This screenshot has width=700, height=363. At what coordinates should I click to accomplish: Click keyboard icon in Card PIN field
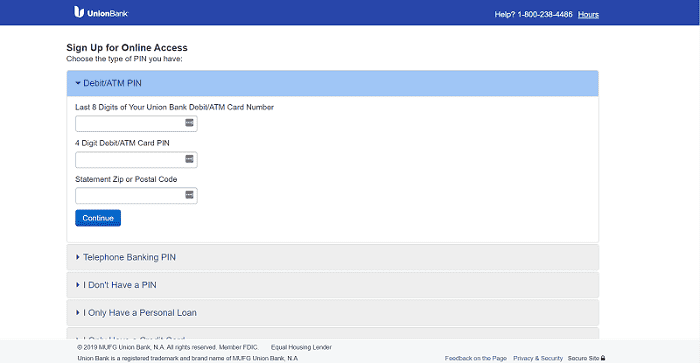(189, 159)
